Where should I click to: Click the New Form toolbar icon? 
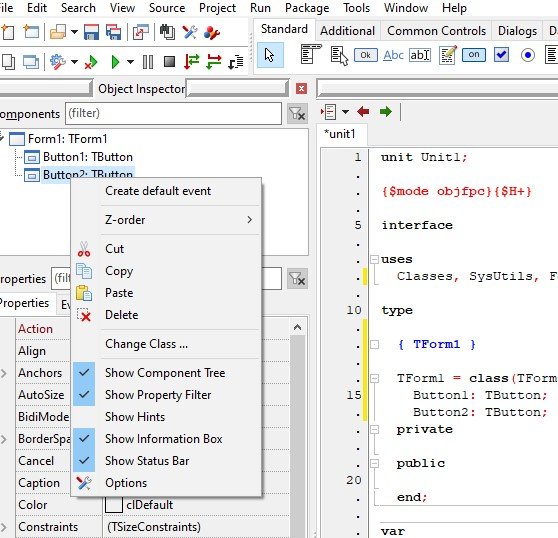31,32
